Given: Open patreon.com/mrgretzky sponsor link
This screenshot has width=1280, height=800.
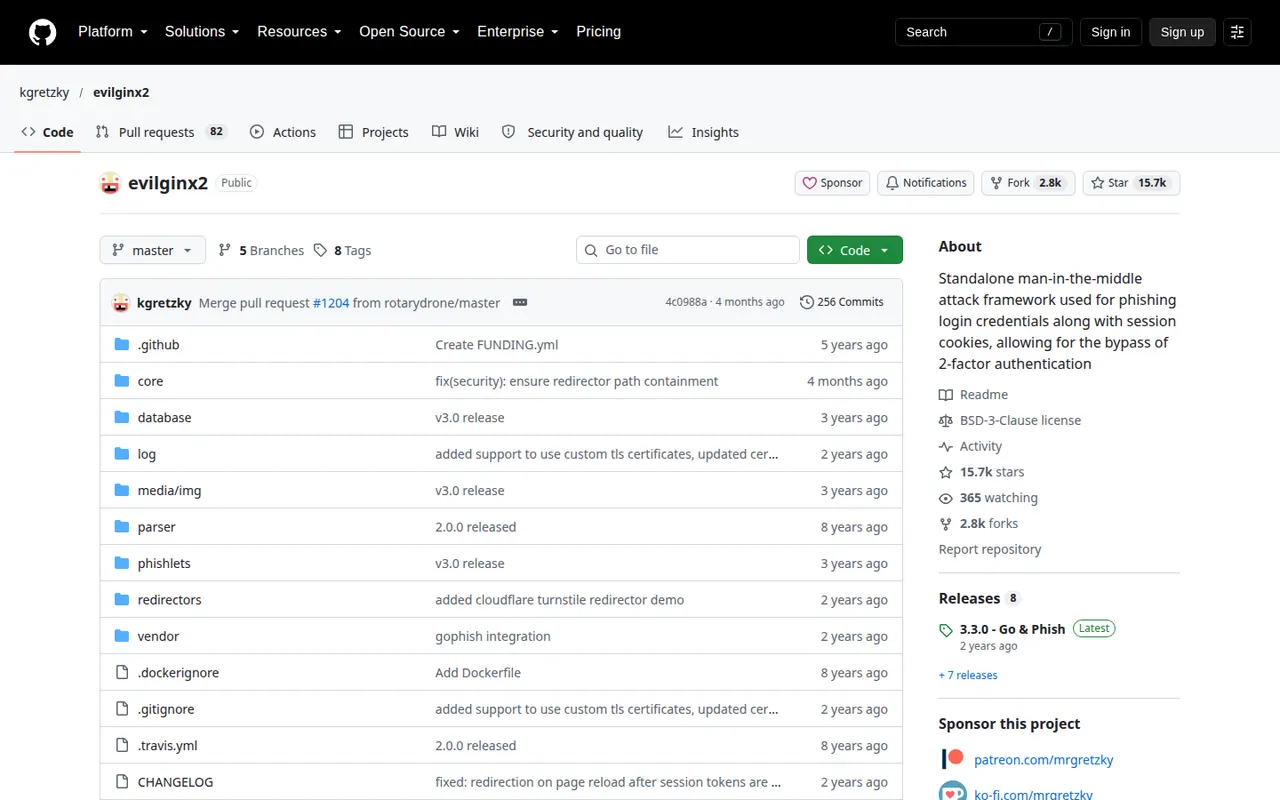Looking at the screenshot, I should point(1043,760).
